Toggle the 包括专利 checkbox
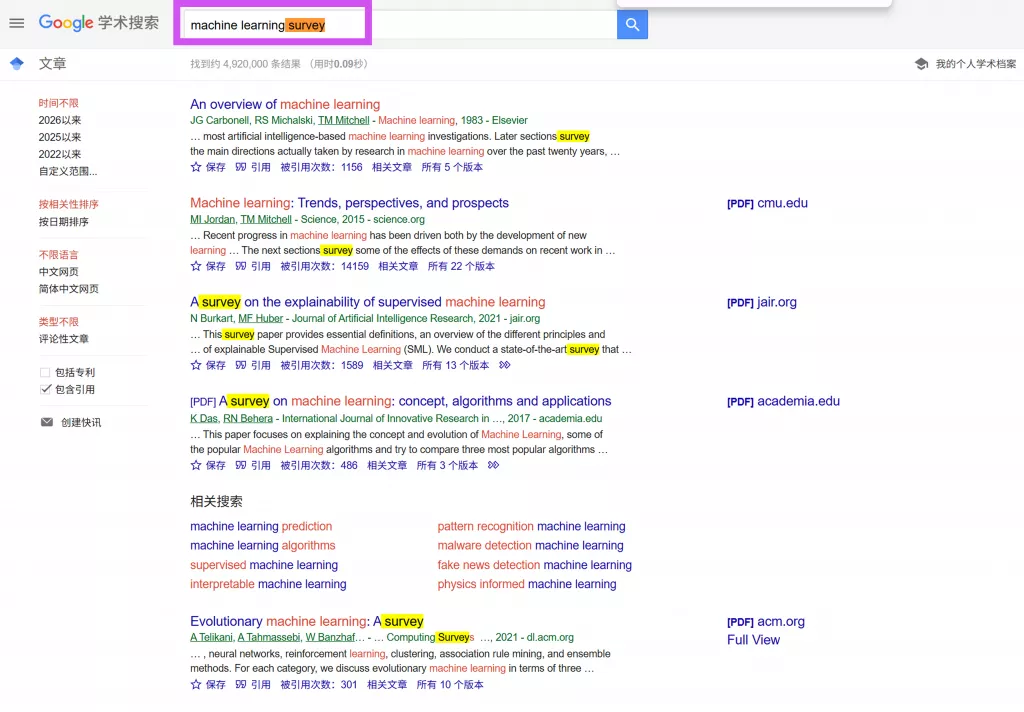This screenshot has width=1024, height=712. point(46,372)
